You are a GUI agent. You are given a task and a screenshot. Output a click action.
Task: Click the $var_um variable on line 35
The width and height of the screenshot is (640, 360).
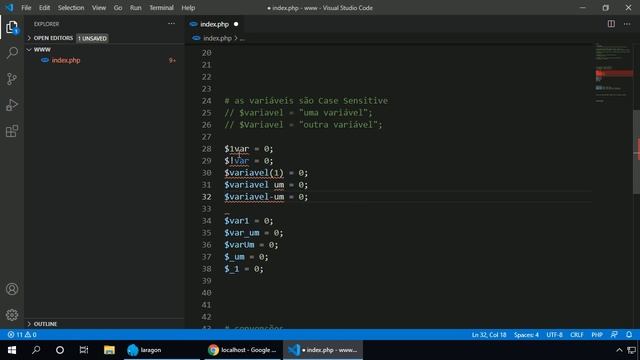pos(242,233)
